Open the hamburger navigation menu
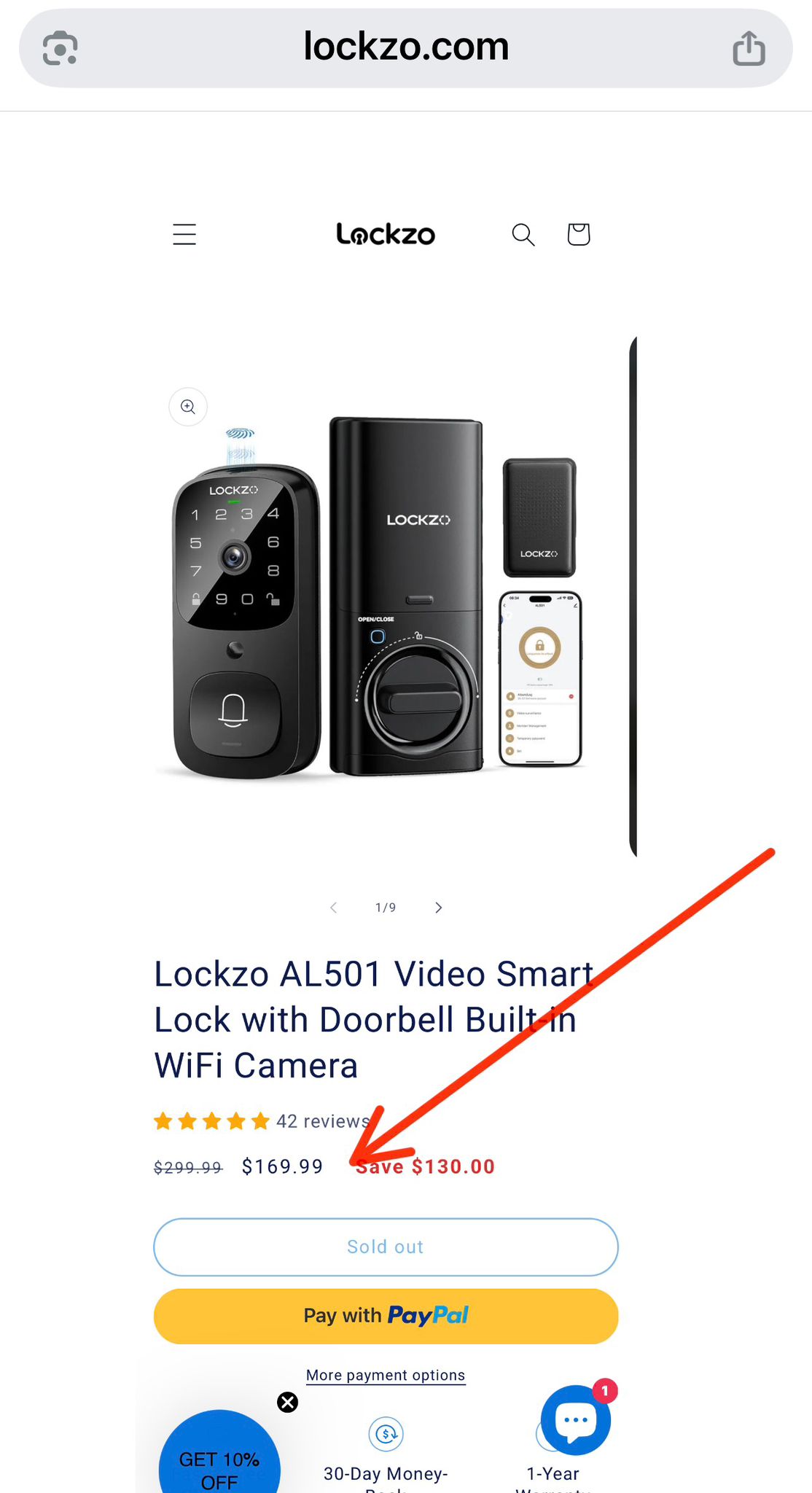Viewport: 812px width, 1493px height. [x=184, y=234]
